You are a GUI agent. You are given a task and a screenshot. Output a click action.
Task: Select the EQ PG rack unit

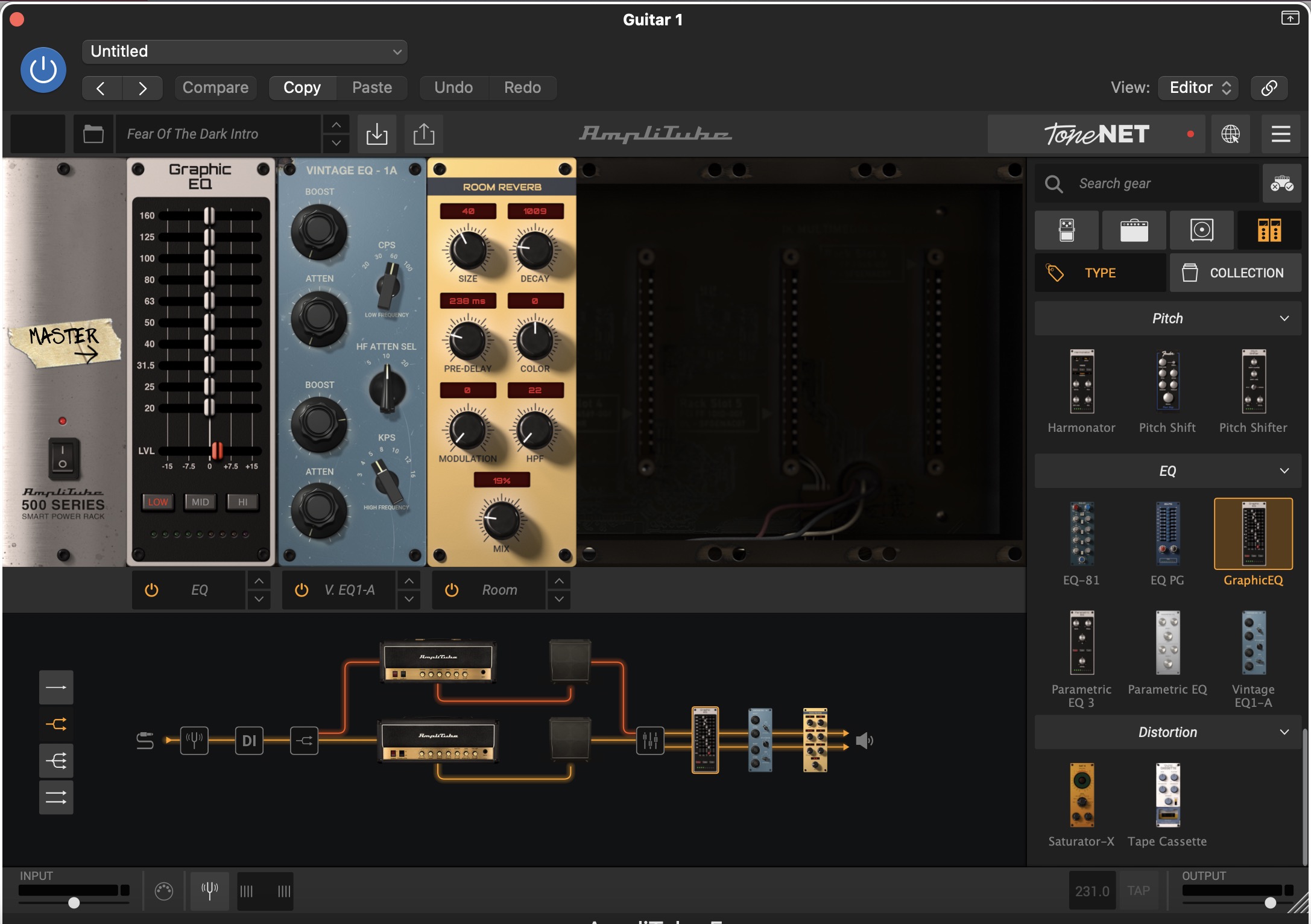tap(1167, 543)
